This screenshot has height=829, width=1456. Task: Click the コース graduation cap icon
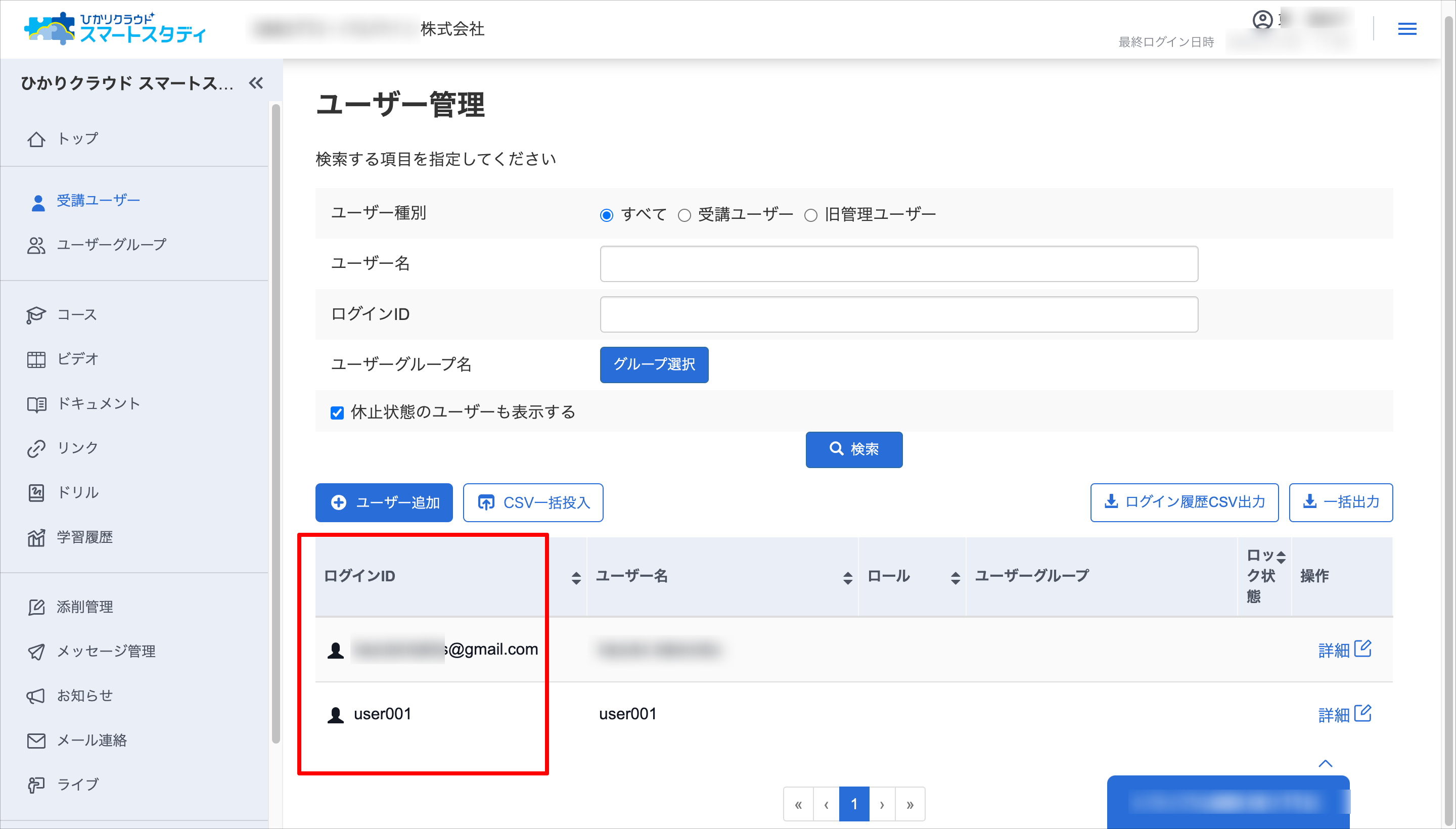click(36, 315)
